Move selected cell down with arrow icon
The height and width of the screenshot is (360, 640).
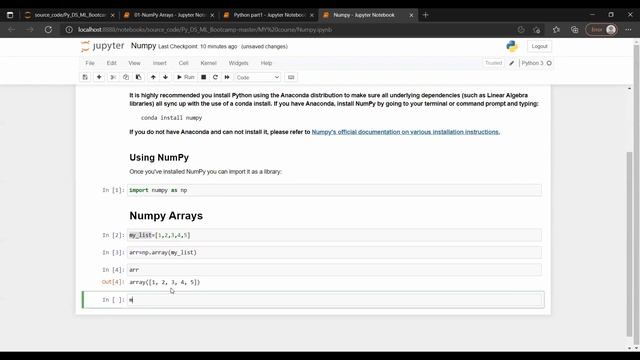point(165,77)
